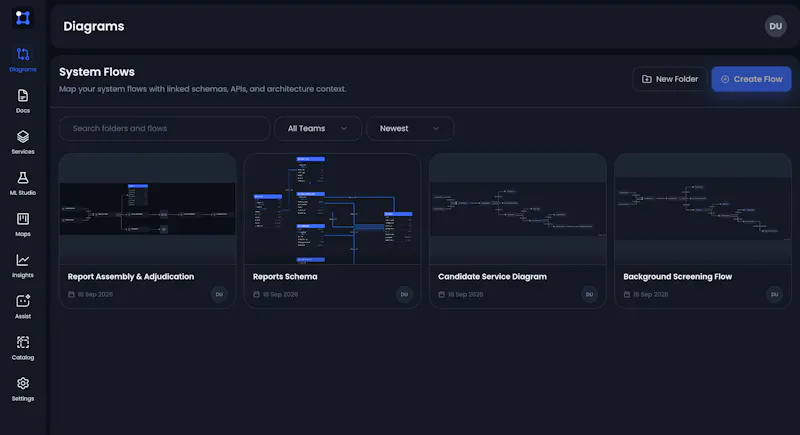The height and width of the screenshot is (435, 800).
Task: Click the DU badge on Reports Schema card
Action: 404,294
